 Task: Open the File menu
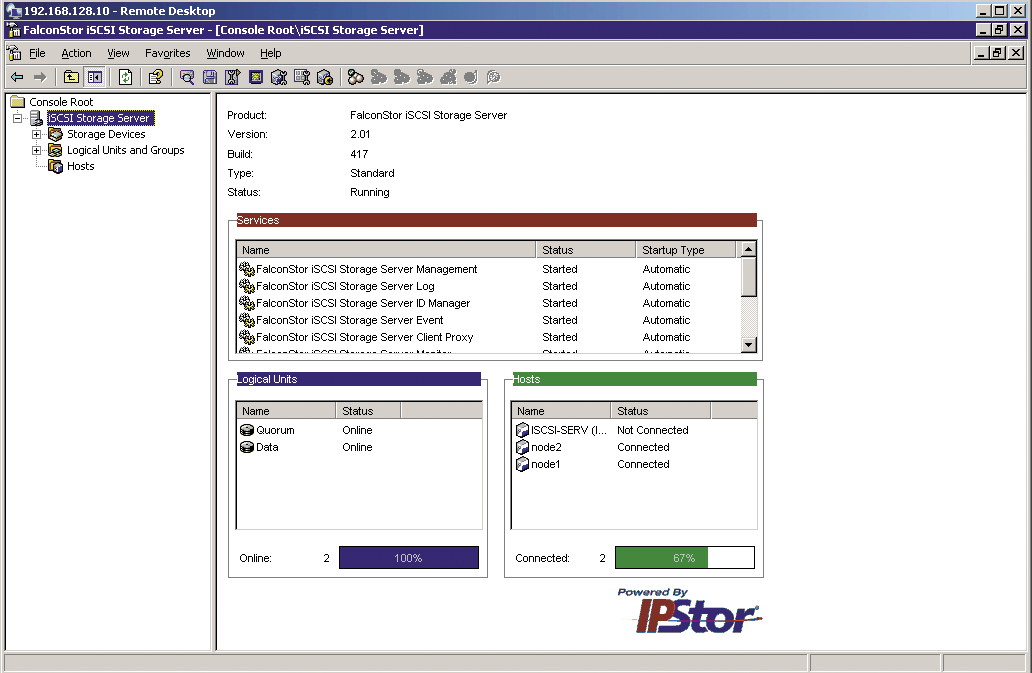38,53
